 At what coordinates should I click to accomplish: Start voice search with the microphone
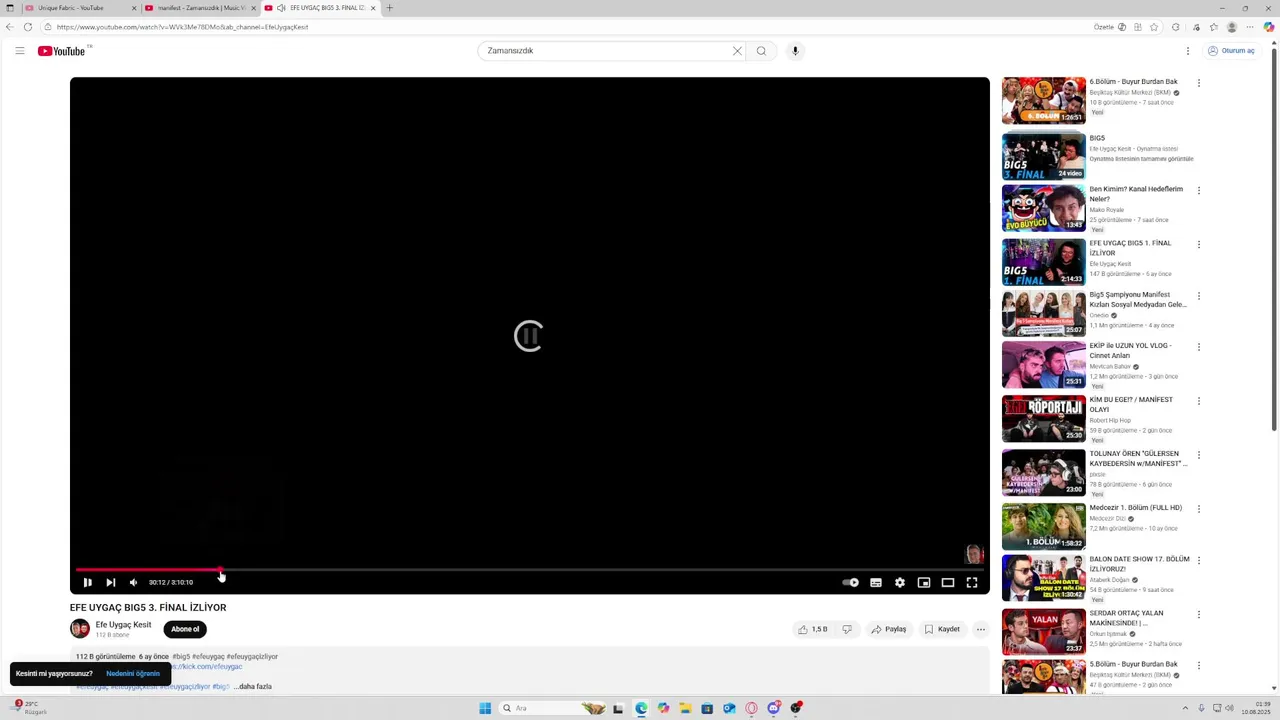(795, 51)
